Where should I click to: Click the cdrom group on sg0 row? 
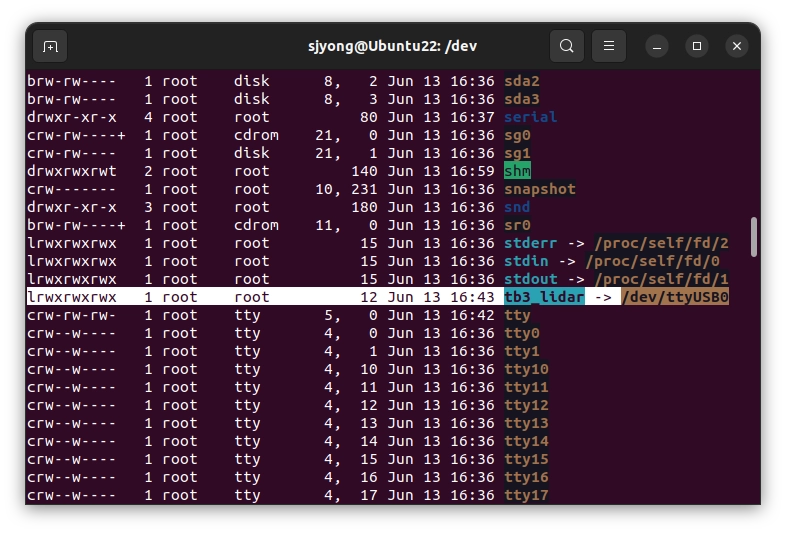coord(256,135)
